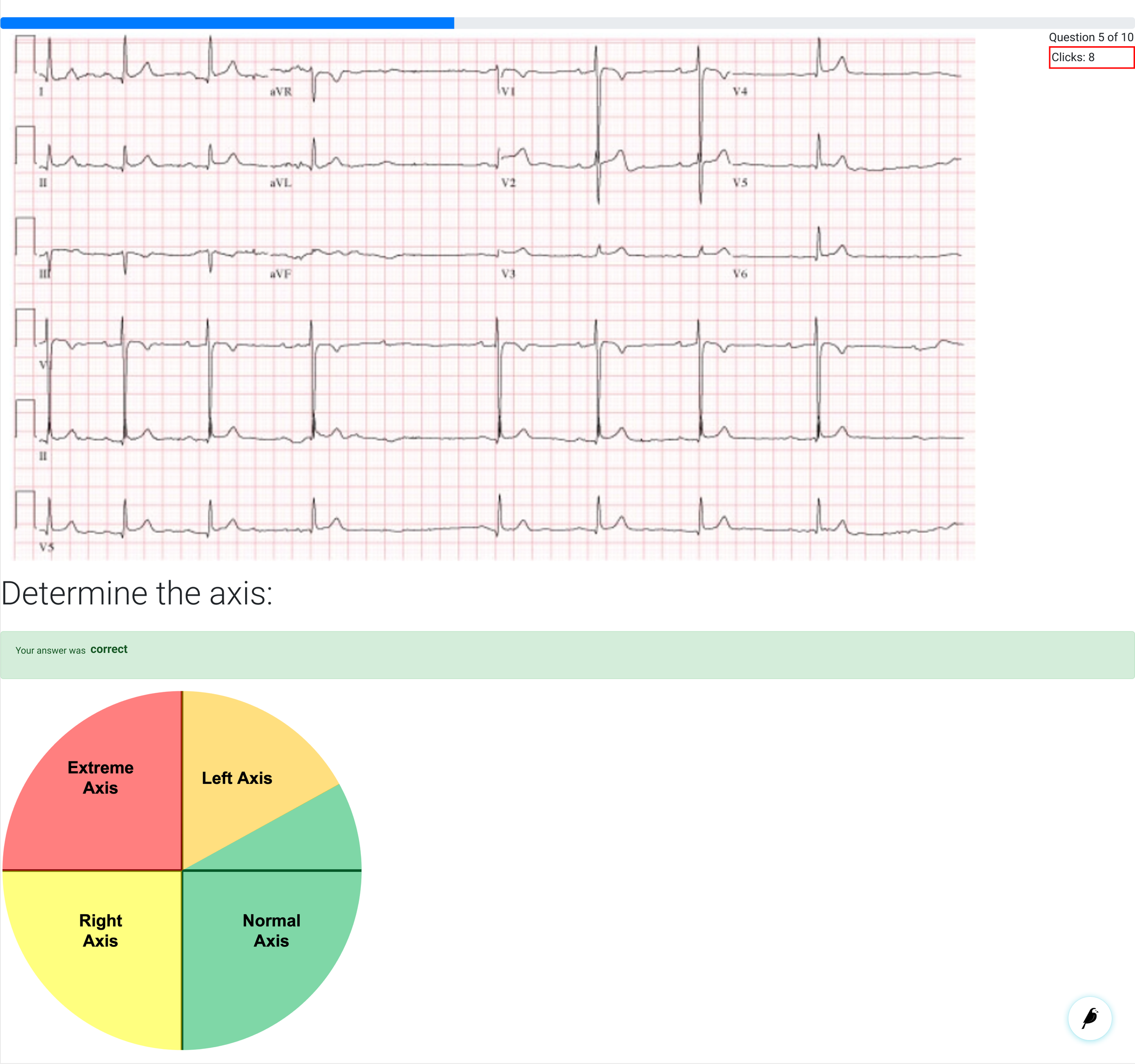The width and height of the screenshot is (1135, 1064).
Task: Click the V4 lead label on ECG
Action: point(740,91)
